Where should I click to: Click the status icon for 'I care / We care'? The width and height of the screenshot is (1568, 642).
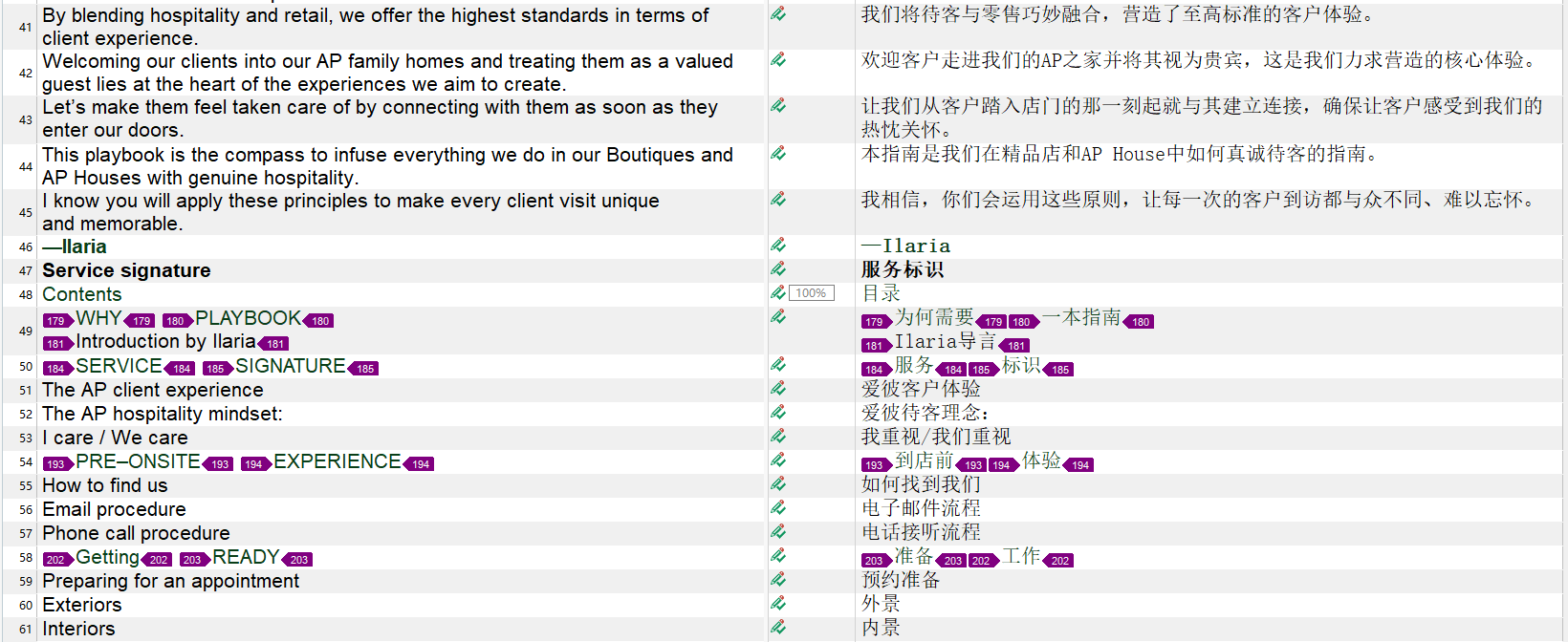pos(778,436)
